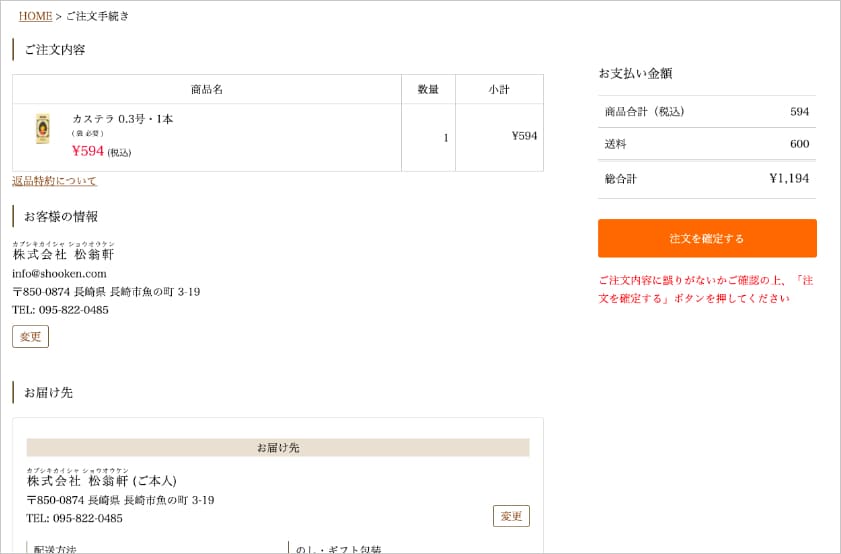Click the 配送方法 label at bottom

[55, 549]
